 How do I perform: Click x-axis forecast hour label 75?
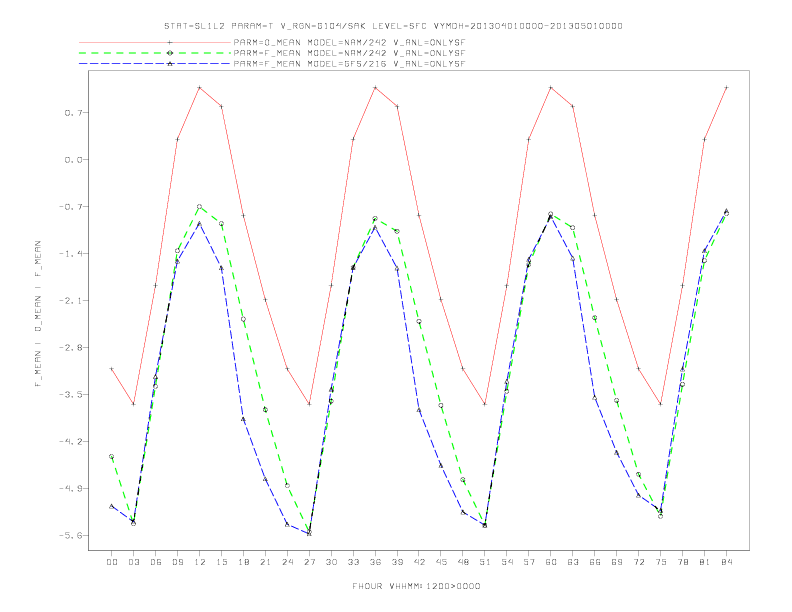661,562
